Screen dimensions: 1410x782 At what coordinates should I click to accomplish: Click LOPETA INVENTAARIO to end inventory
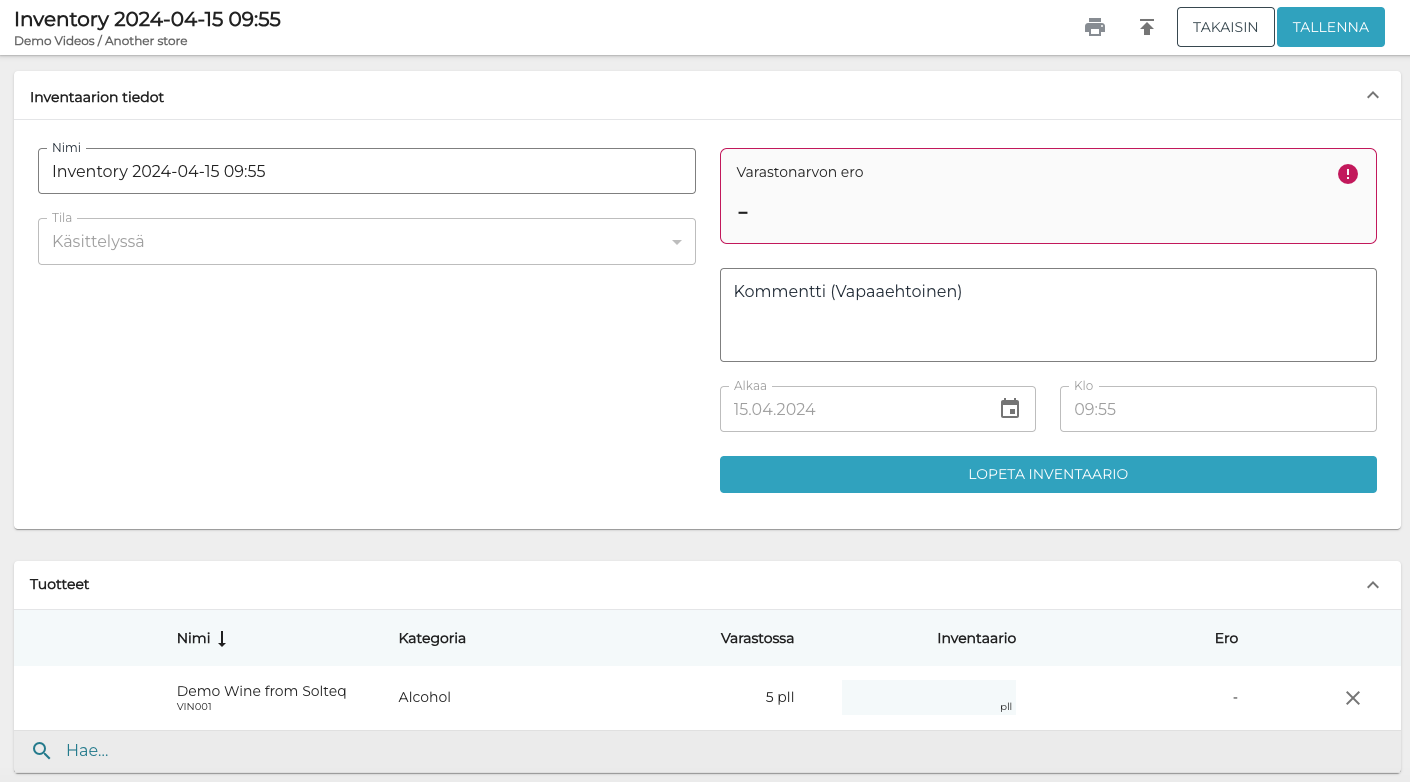coord(1048,474)
